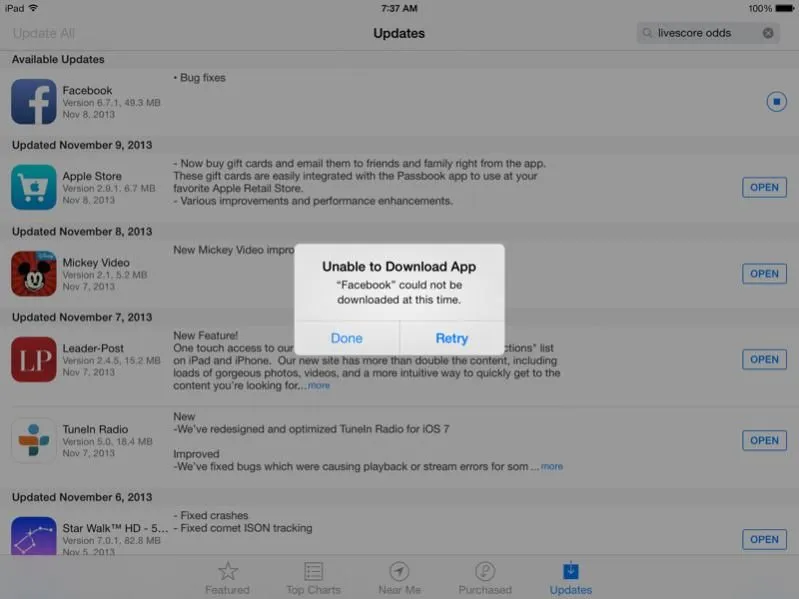Tap the Mickey Video app icon
The width and height of the screenshot is (799, 599).
point(33,274)
